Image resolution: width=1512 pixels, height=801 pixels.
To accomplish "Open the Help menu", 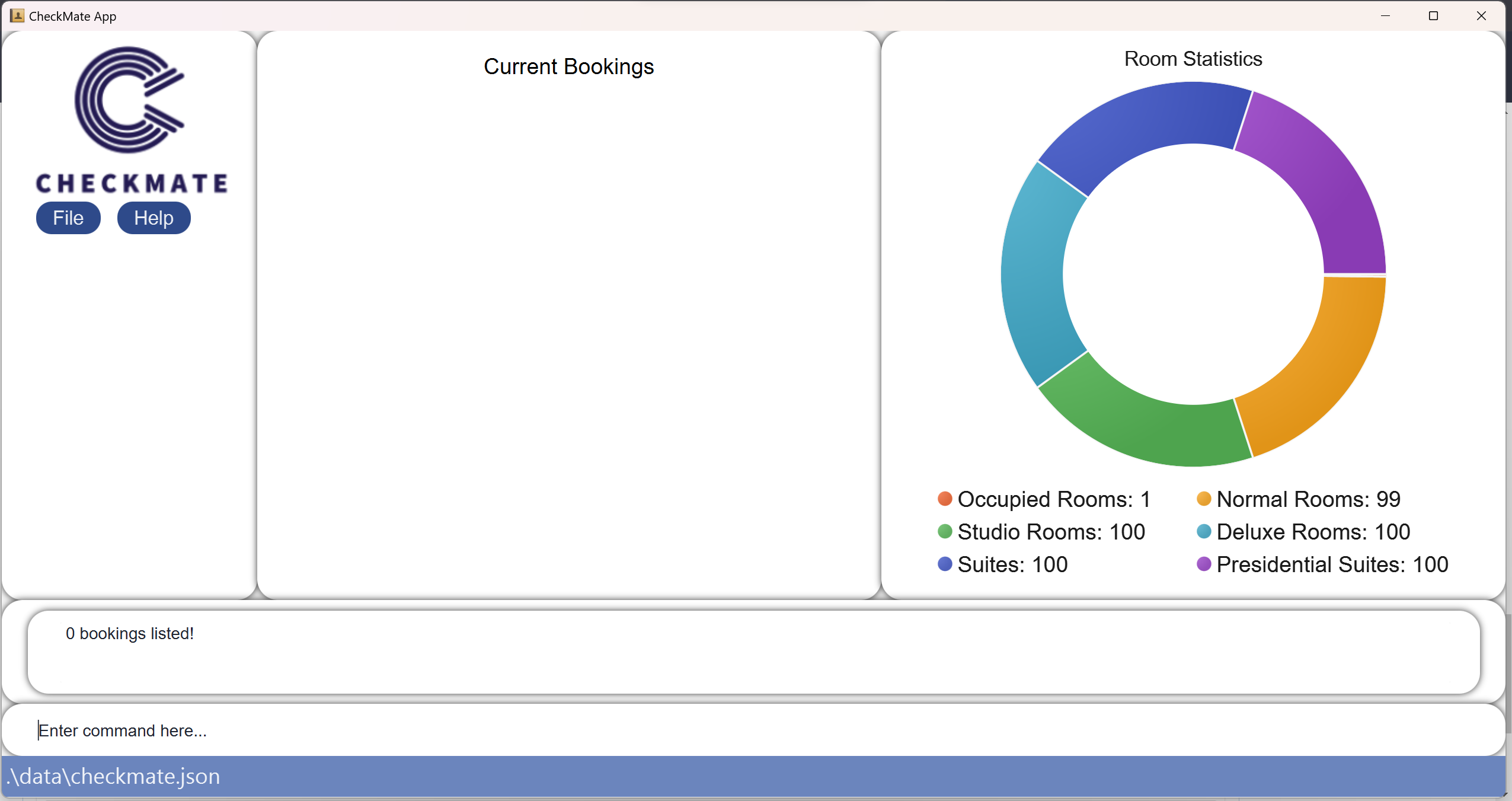I will pos(154,218).
